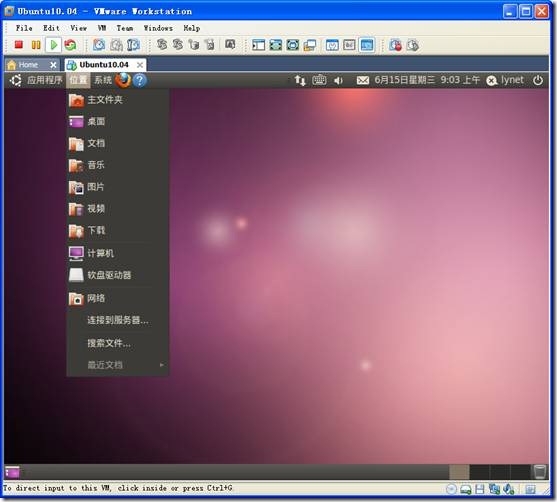Image resolution: width=557 pixels, height=502 pixels.
Task: Select 计算机 in Places menu
Action: point(117,253)
